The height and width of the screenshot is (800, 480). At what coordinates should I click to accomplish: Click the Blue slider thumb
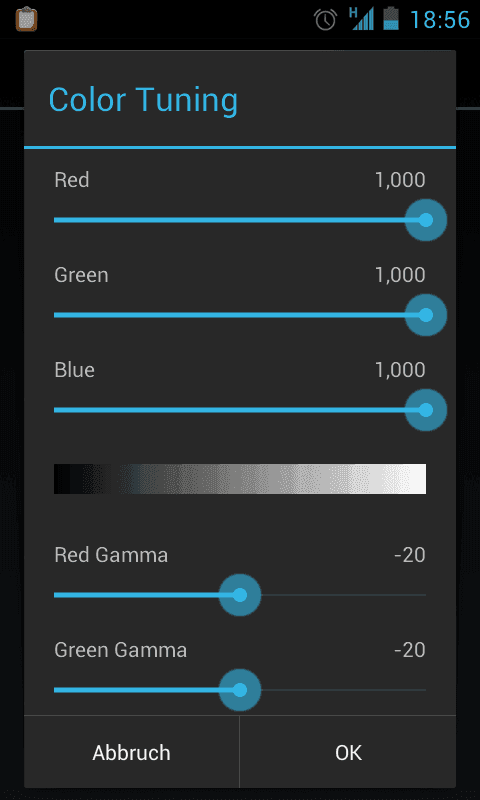(x=426, y=410)
